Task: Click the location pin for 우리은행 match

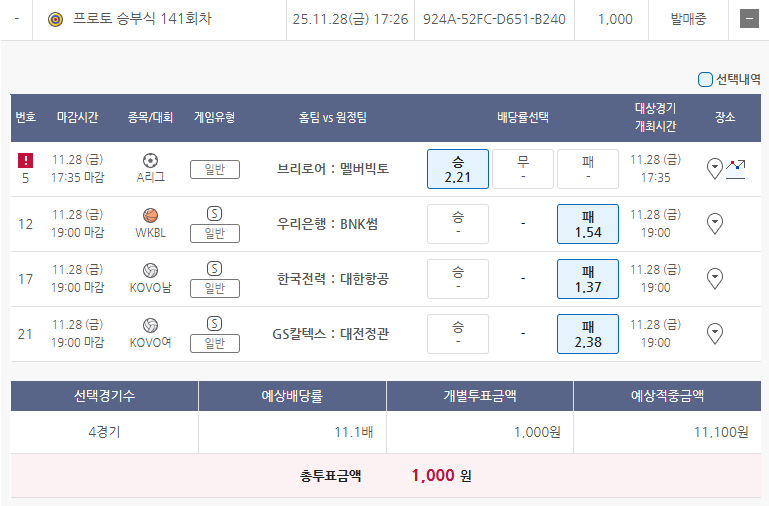Action: 715,223
